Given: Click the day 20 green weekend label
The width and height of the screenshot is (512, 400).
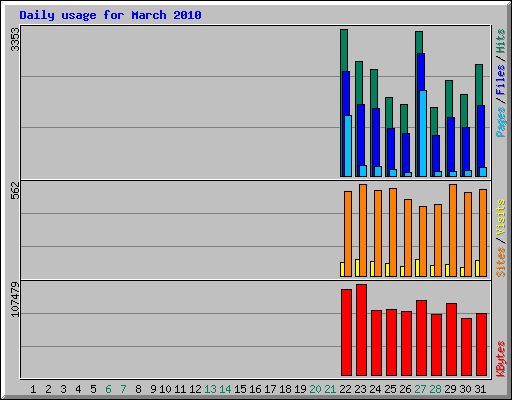Looking at the screenshot, I should tap(315, 389).
